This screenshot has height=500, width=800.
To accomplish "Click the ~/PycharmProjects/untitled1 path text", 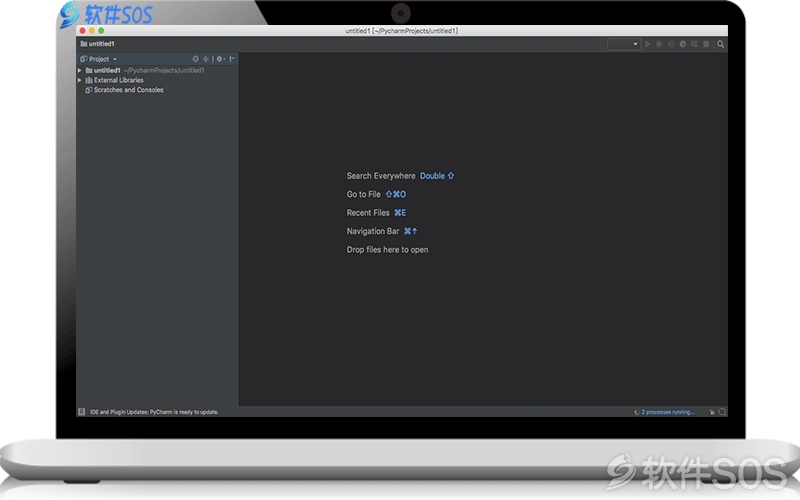I will 164,70.
